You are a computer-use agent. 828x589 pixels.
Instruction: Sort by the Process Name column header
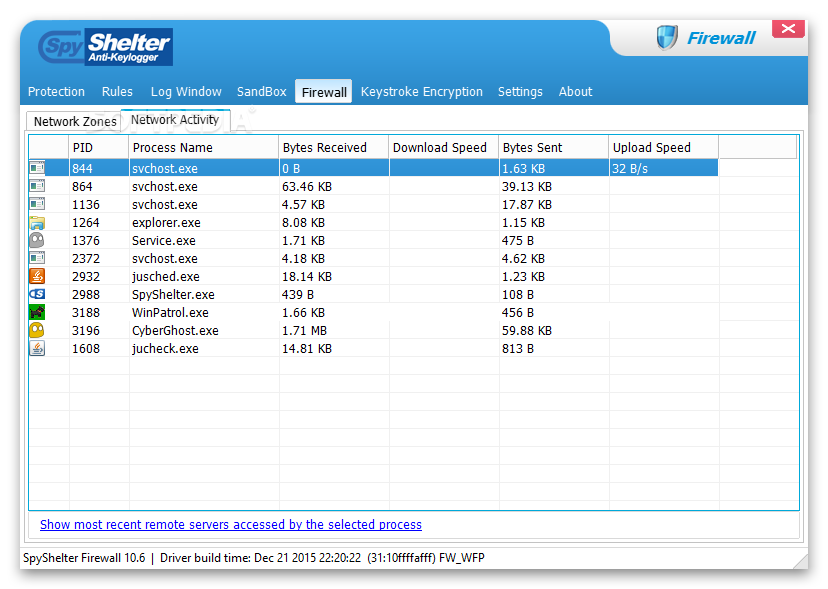click(203, 147)
